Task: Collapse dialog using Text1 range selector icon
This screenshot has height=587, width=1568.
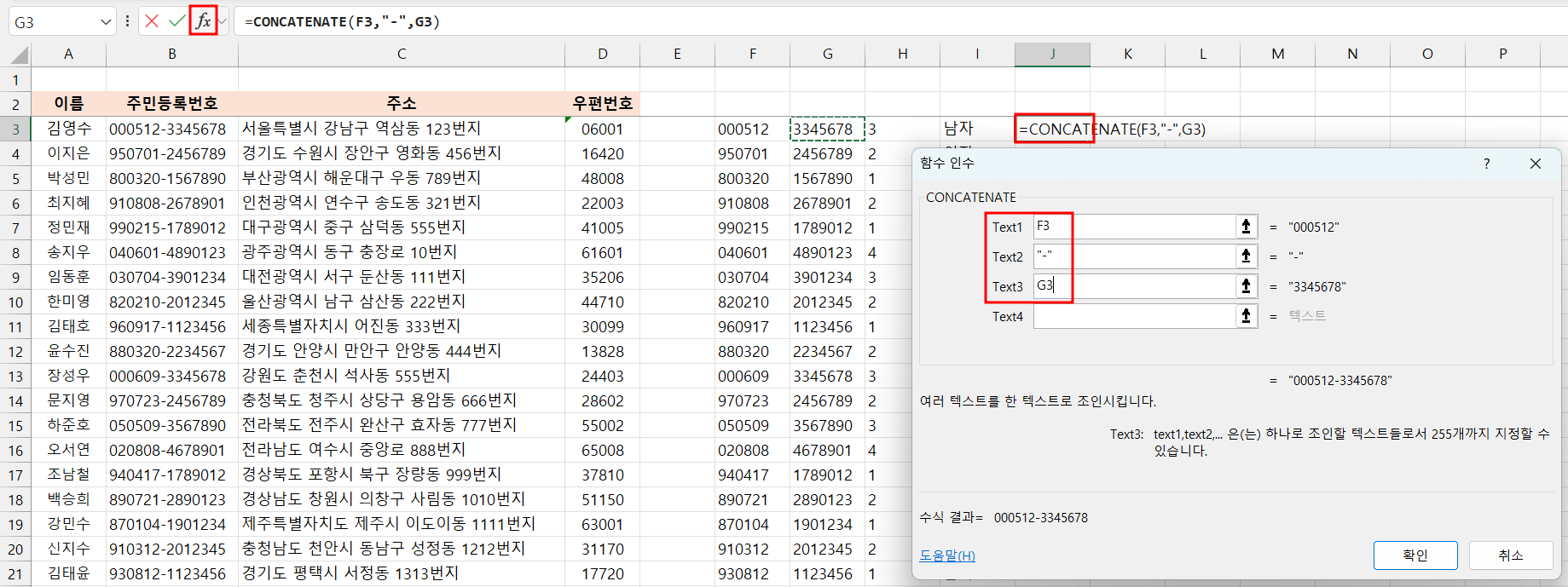Action: pyautogui.click(x=1246, y=227)
